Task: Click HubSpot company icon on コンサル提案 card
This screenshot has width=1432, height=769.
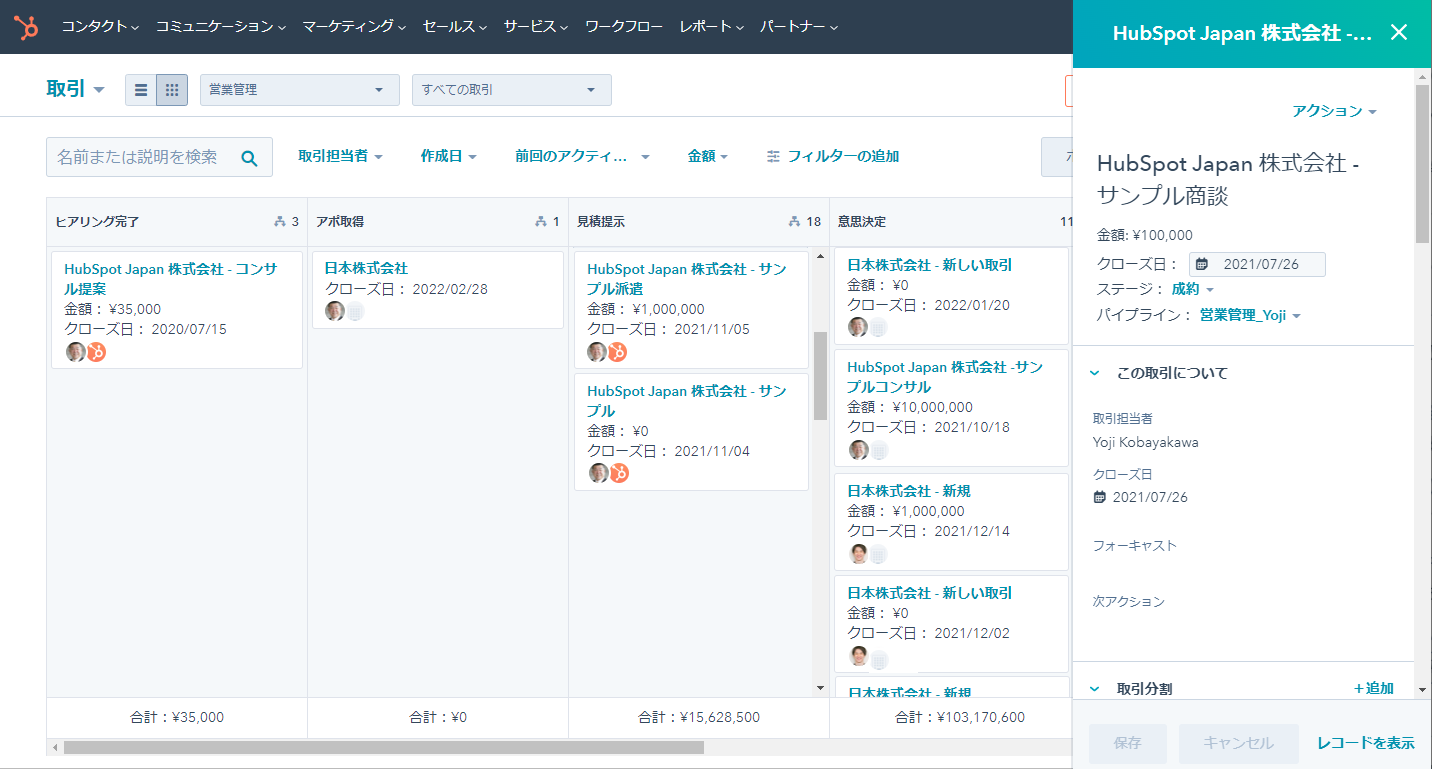Action: 96,352
